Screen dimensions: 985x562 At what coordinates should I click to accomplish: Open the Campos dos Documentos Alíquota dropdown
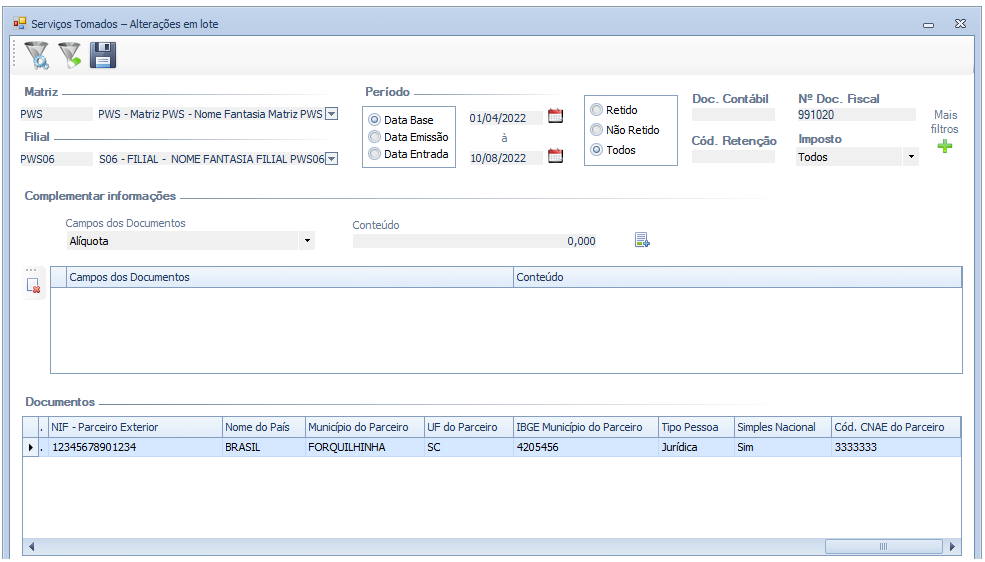click(307, 241)
